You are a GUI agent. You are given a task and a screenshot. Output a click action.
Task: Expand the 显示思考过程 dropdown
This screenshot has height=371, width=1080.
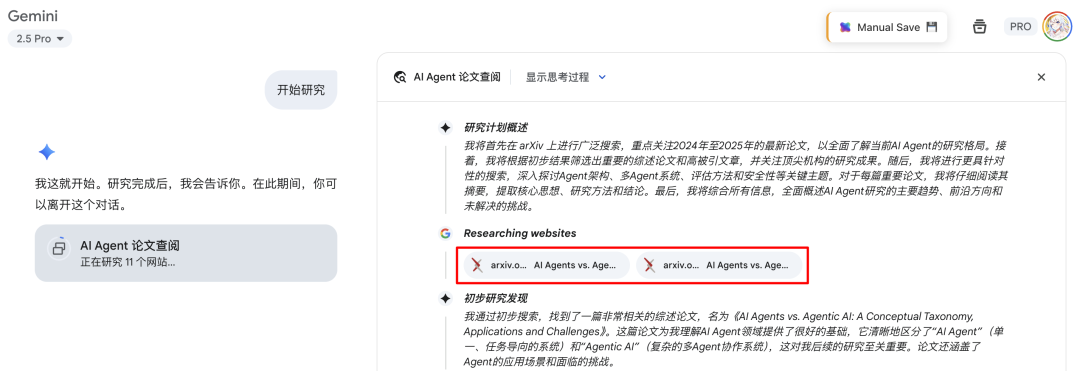tap(566, 77)
